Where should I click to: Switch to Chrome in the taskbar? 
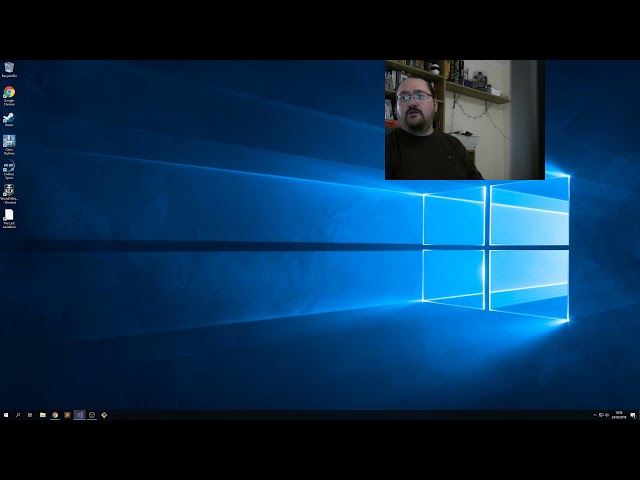55,415
